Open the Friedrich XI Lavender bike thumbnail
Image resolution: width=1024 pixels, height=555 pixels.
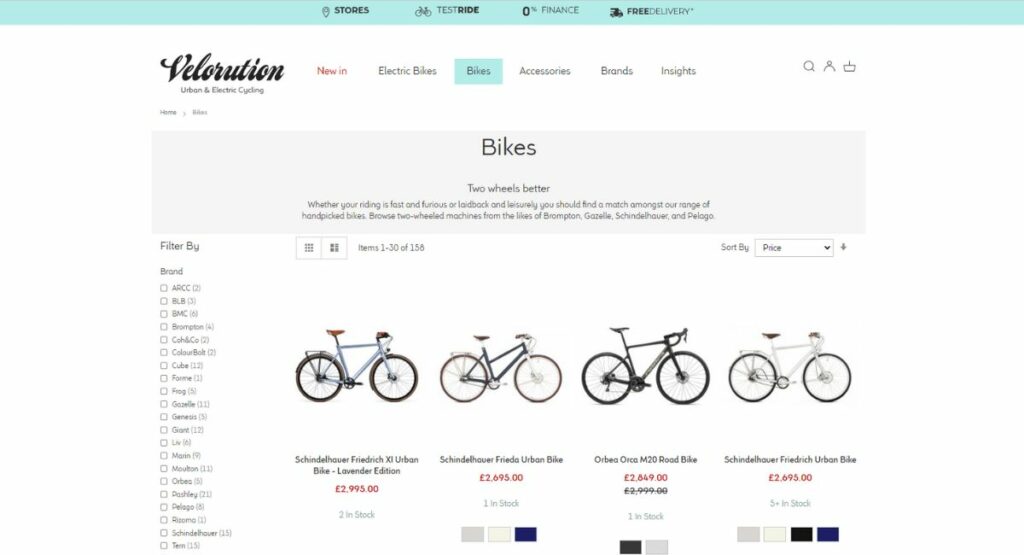coord(357,366)
